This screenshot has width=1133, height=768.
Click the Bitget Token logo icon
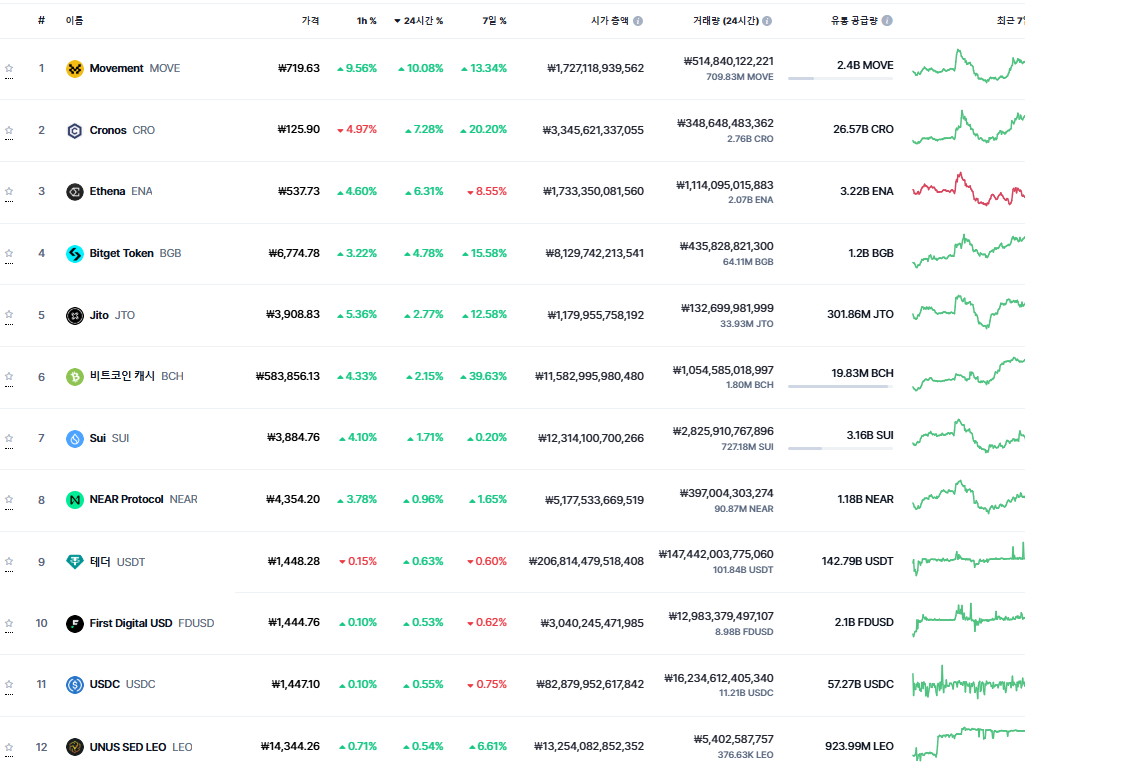point(74,254)
